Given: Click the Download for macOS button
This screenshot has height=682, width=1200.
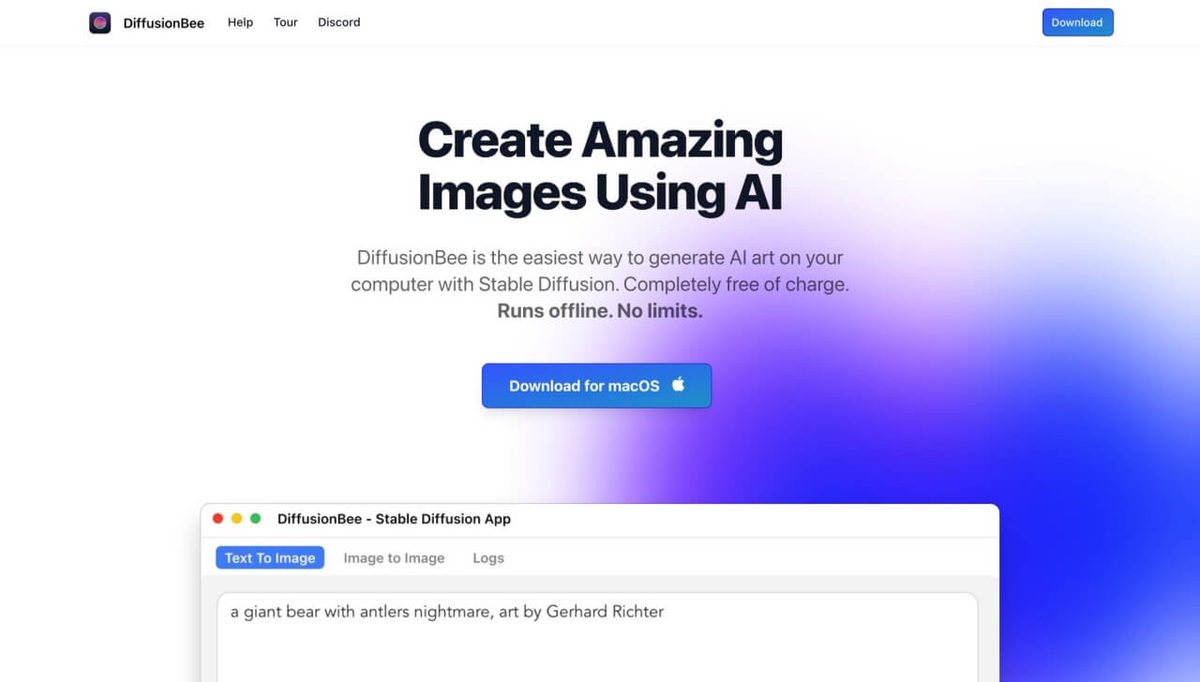Looking at the screenshot, I should tap(597, 385).
